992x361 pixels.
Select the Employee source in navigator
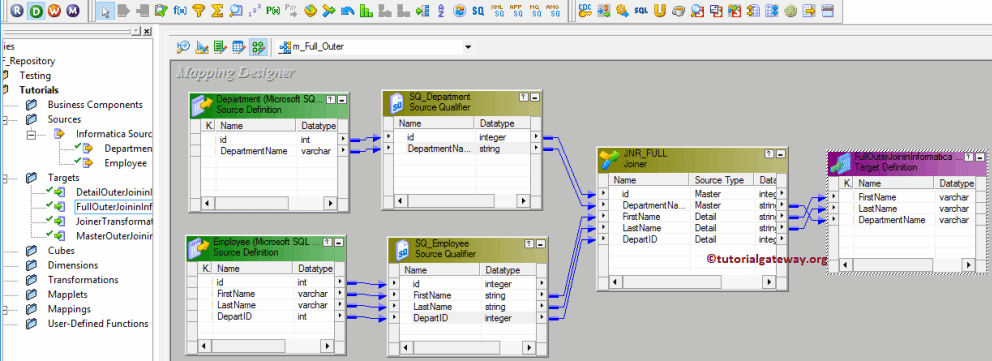click(125, 163)
